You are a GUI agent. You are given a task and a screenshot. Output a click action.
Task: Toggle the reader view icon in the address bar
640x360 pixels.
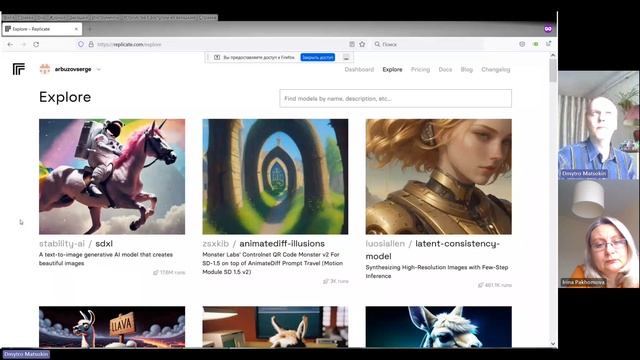(x=352, y=44)
